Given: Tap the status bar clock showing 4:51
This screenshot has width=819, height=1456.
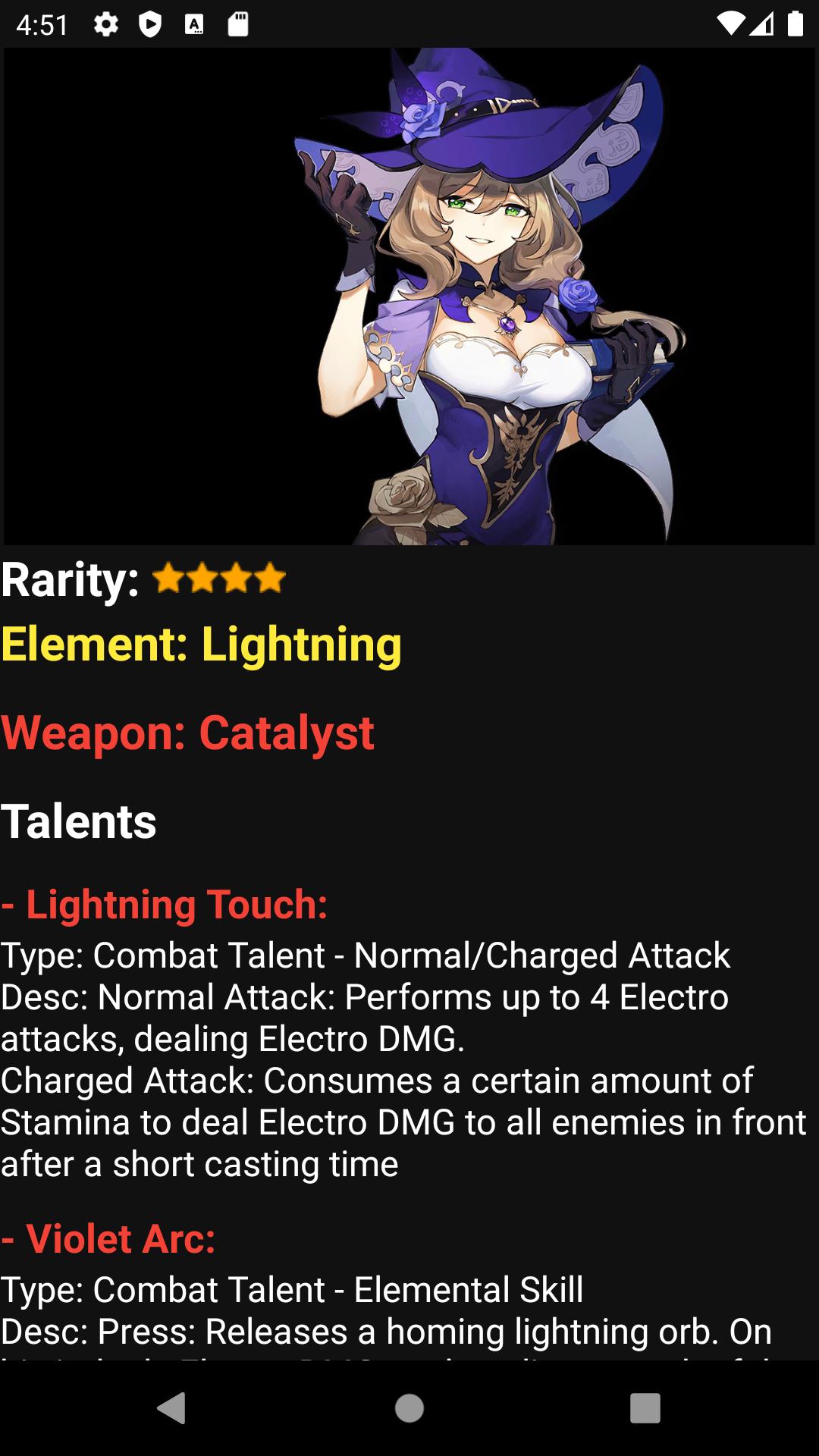Looking at the screenshot, I should 42,25.
